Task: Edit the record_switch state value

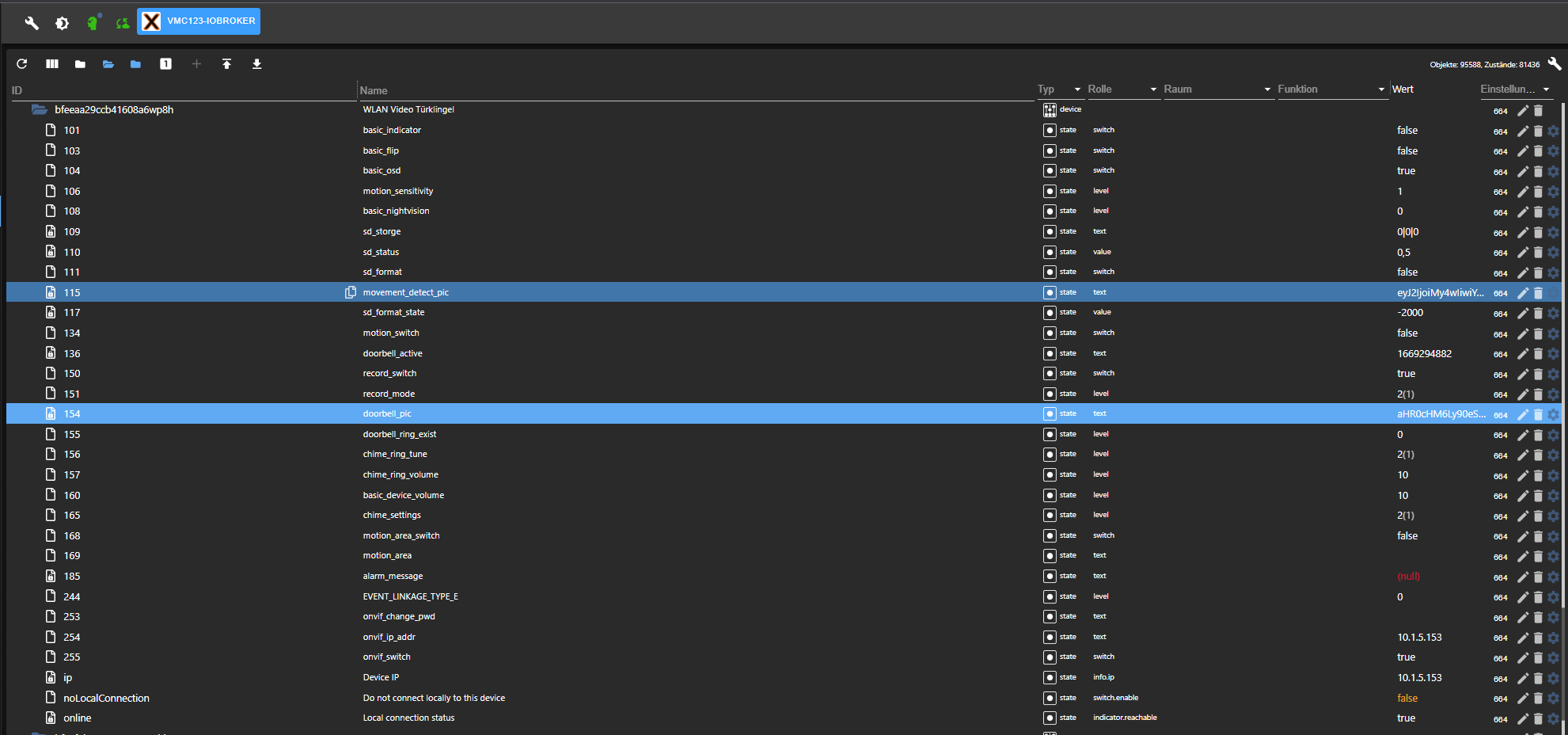Action: pyautogui.click(x=1521, y=374)
